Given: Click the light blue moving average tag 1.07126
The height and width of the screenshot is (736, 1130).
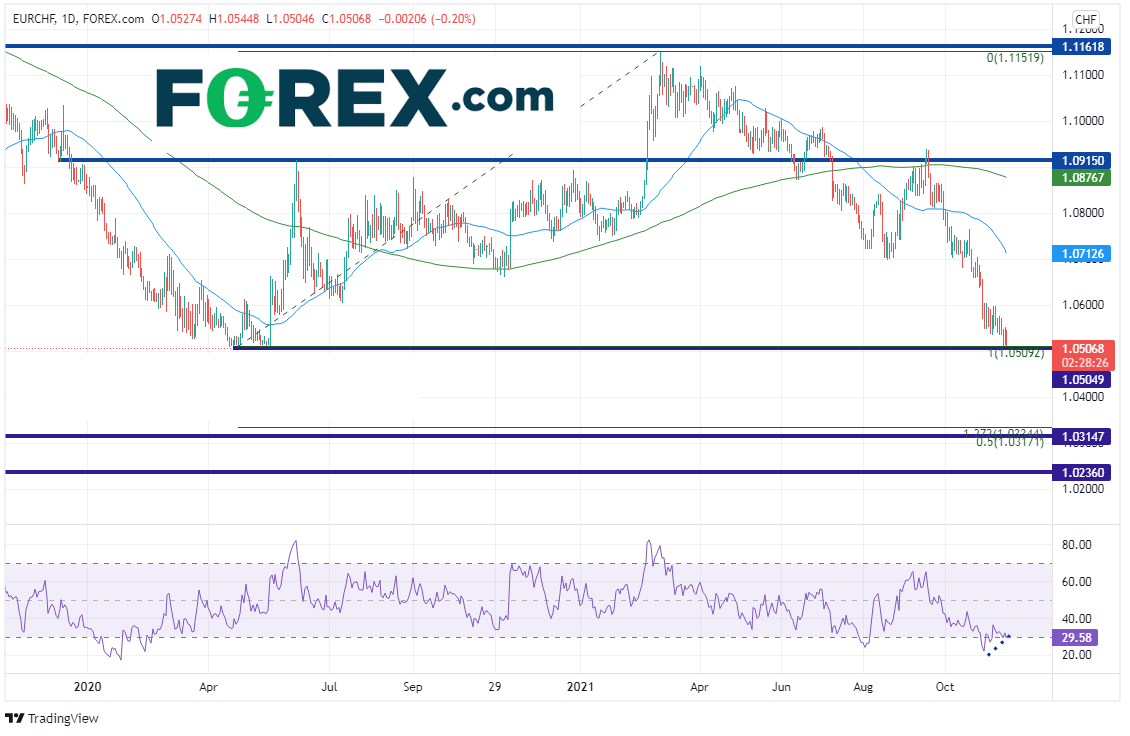Looking at the screenshot, I should coord(1083,254).
